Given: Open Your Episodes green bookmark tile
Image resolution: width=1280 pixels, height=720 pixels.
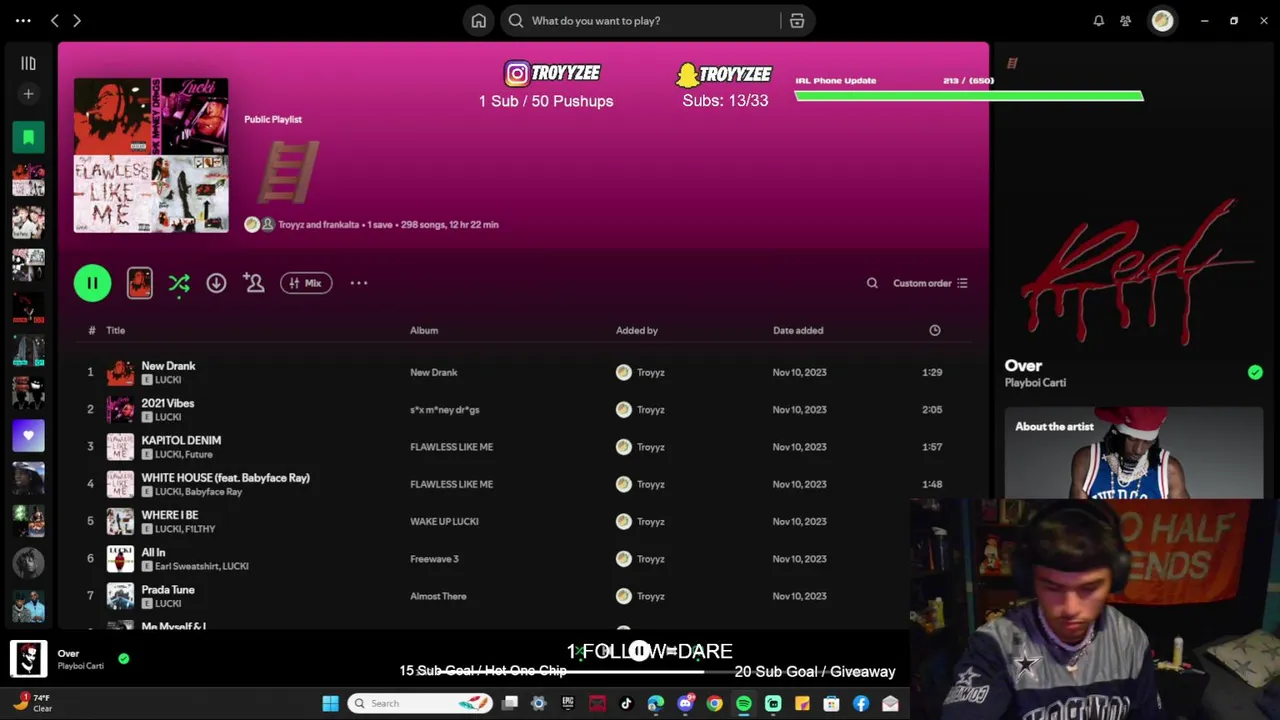Looking at the screenshot, I should (28, 137).
